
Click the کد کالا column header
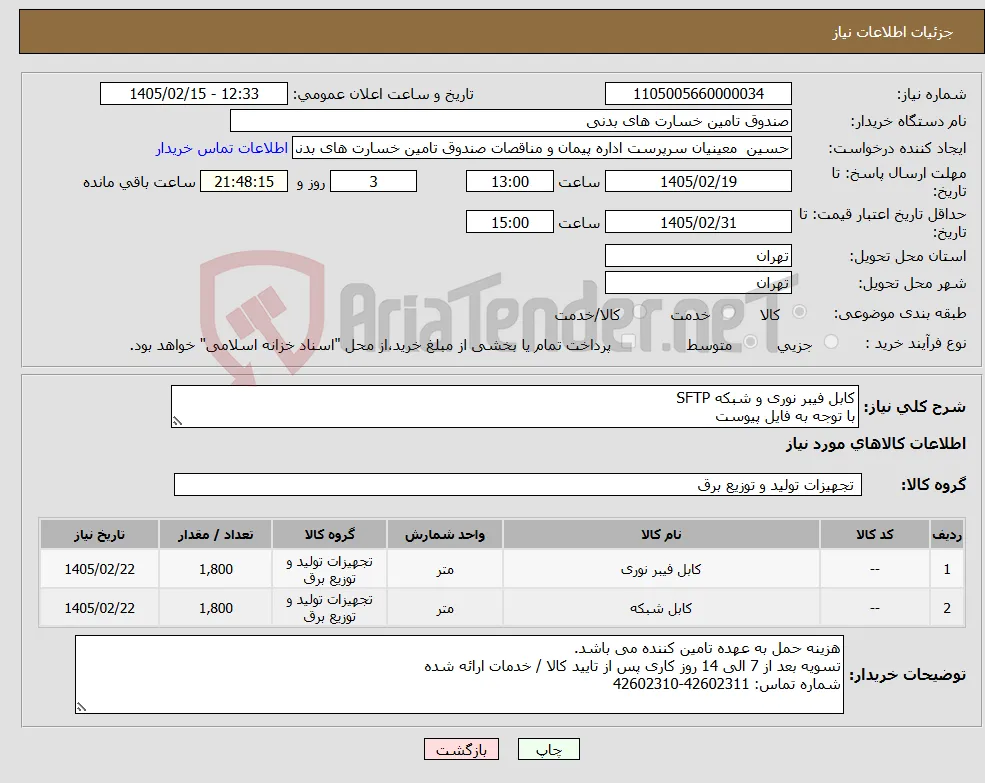[874, 534]
